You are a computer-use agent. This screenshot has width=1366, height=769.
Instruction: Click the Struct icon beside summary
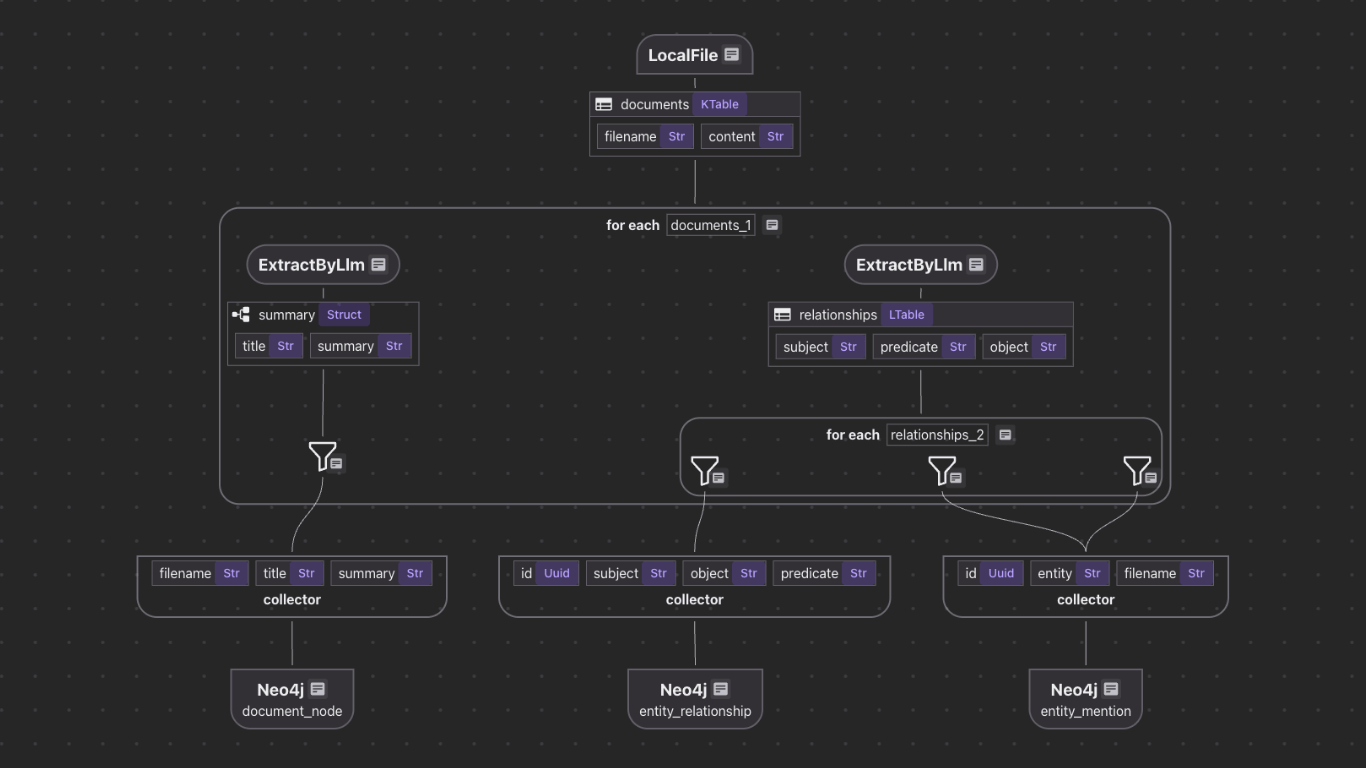tap(344, 314)
